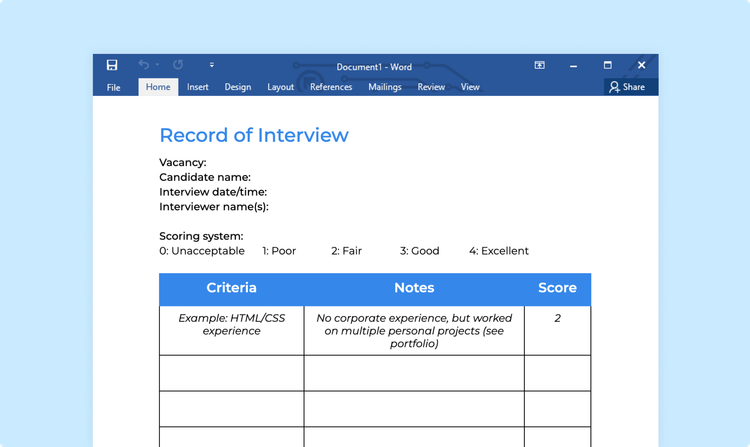
Task: Minimize the Word window
Action: (x=574, y=65)
